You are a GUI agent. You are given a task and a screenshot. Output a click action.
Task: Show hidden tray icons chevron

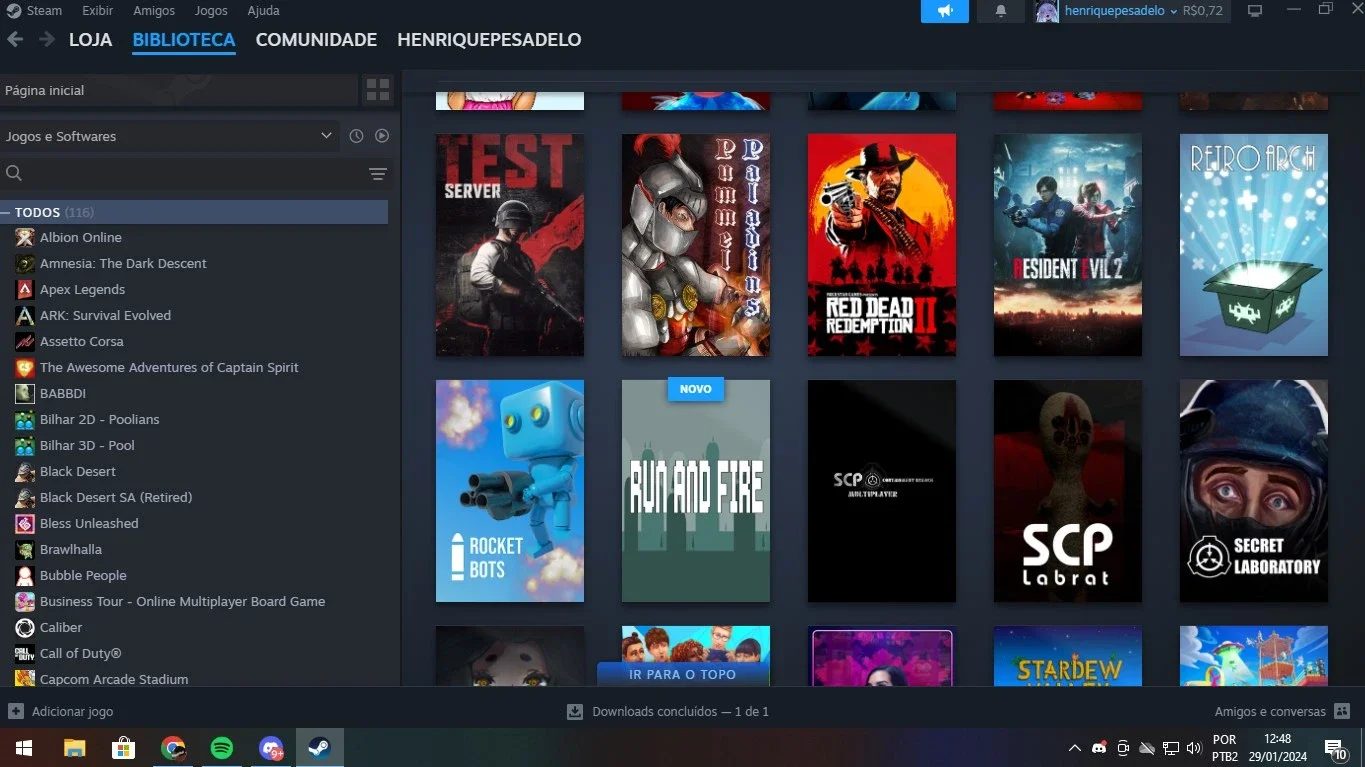coord(1075,748)
